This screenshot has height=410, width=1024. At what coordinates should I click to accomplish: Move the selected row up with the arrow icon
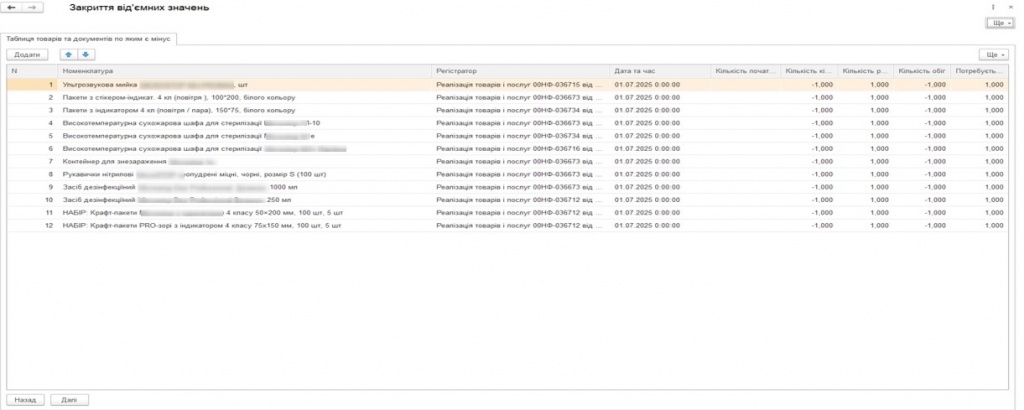pos(68,54)
